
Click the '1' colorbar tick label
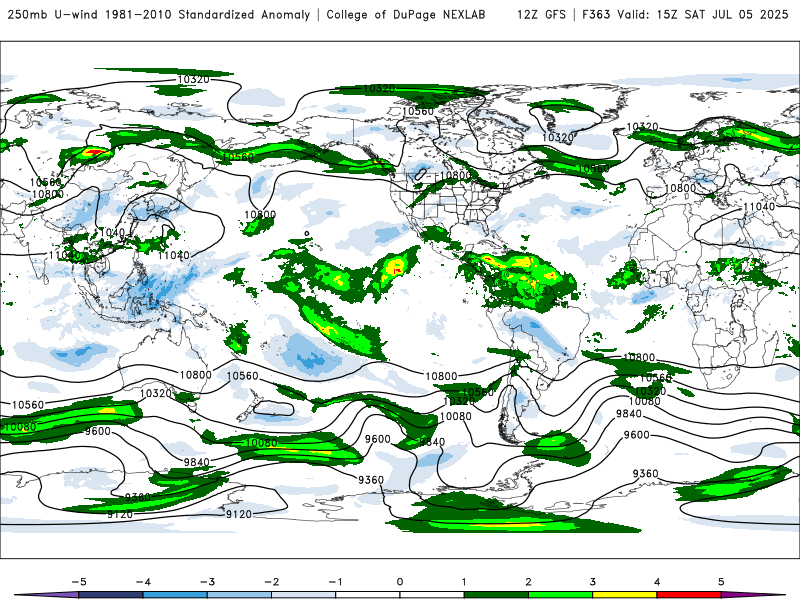tap(464, 582)
